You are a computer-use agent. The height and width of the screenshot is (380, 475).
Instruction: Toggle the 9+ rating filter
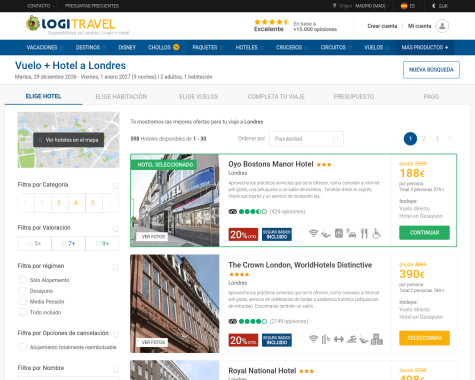pyautogui.click(x=102, y=243)
